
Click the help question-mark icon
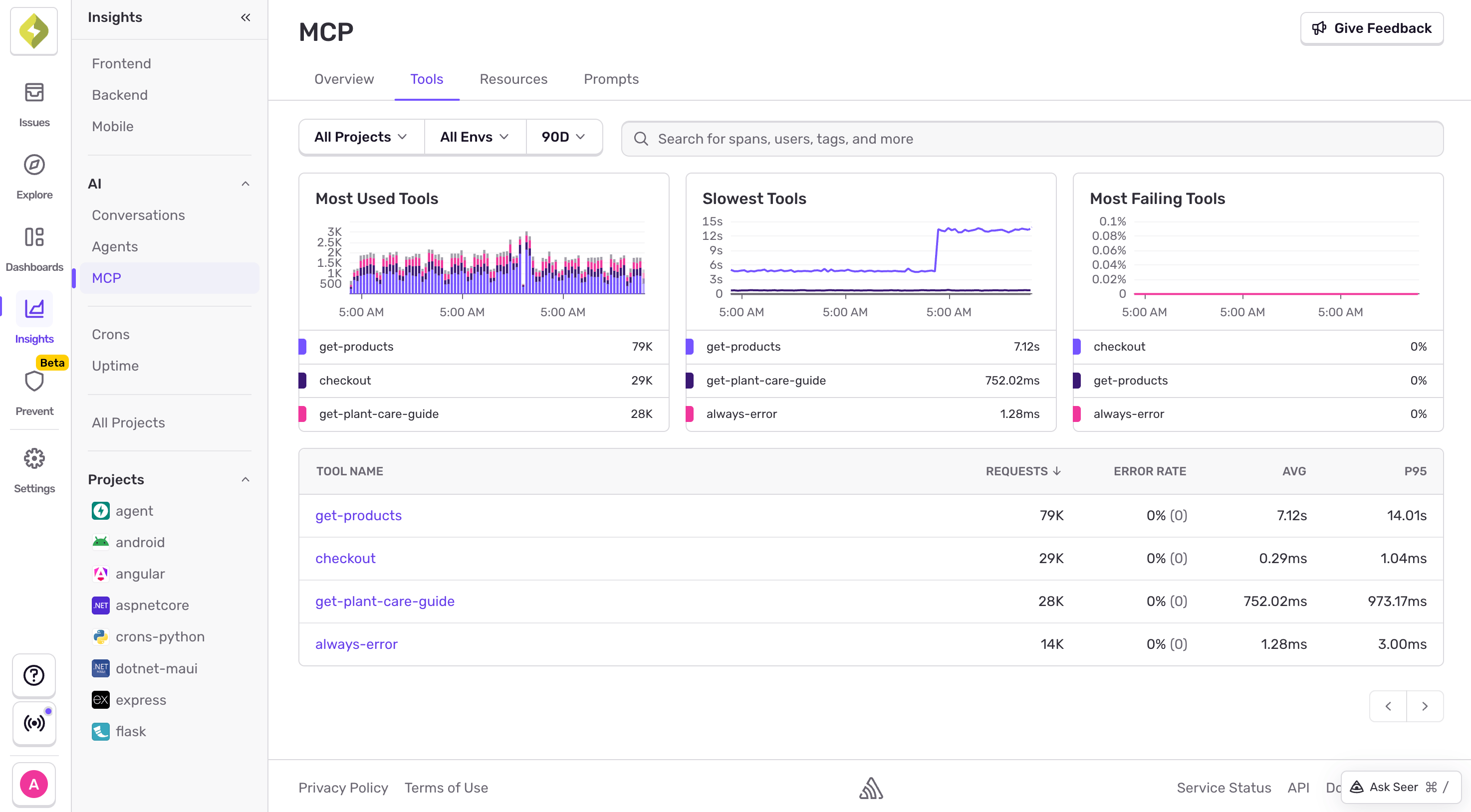click(34, 676)
